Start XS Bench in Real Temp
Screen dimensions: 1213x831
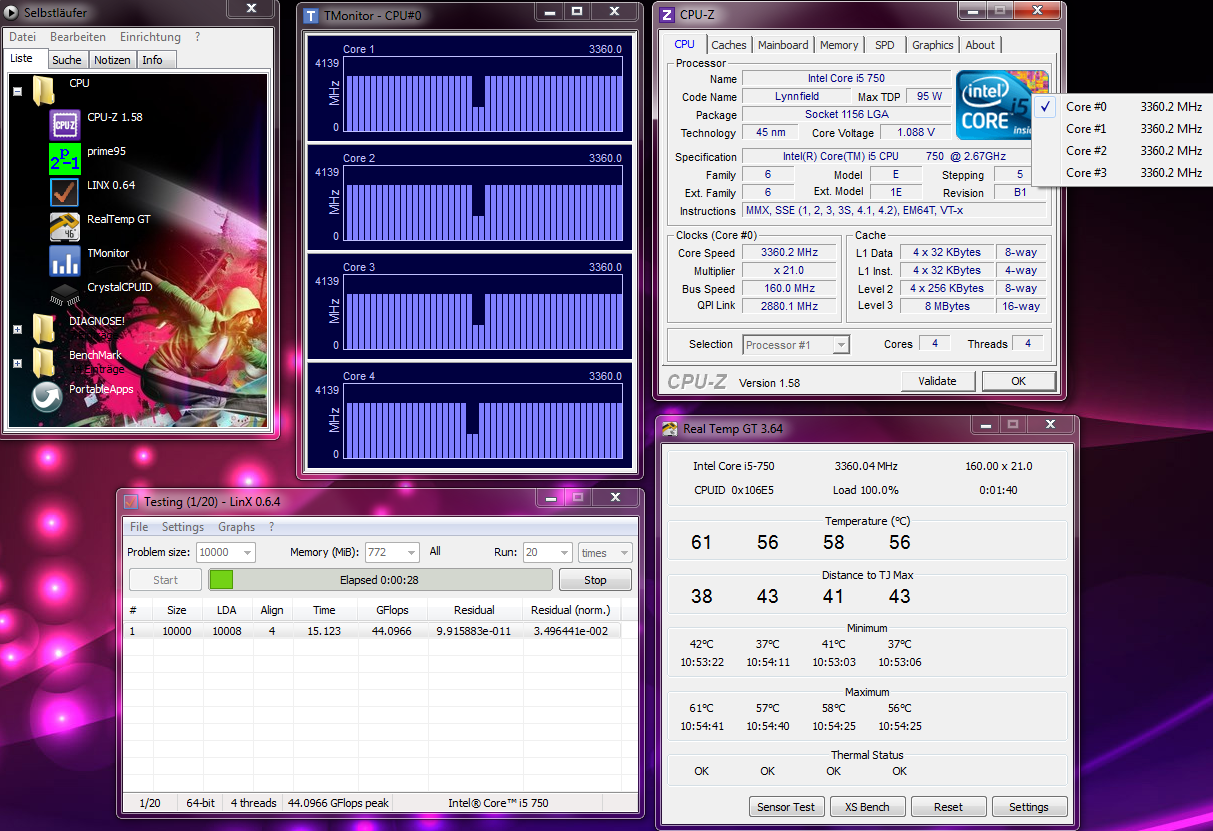(868, 807)
